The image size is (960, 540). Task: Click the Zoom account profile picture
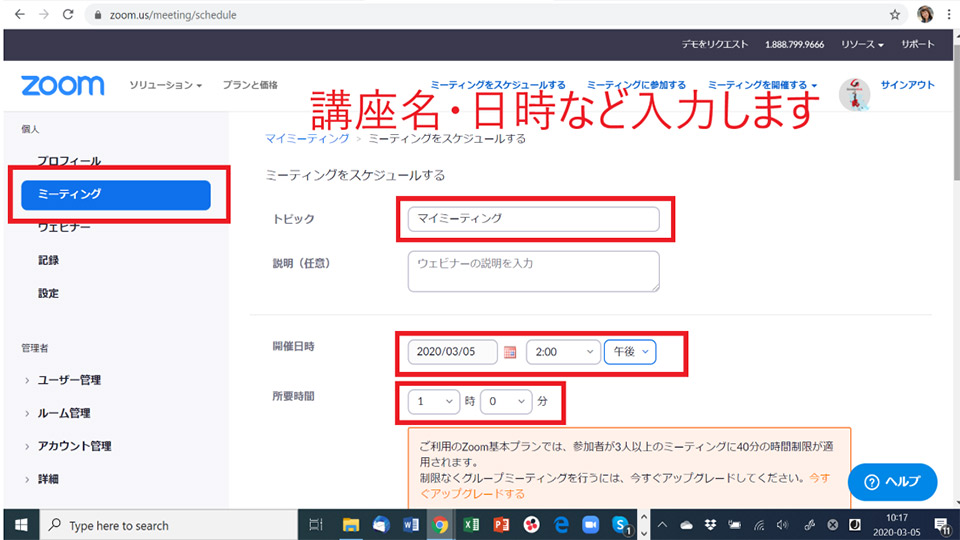pyautogui.click(x=855, y=94)
